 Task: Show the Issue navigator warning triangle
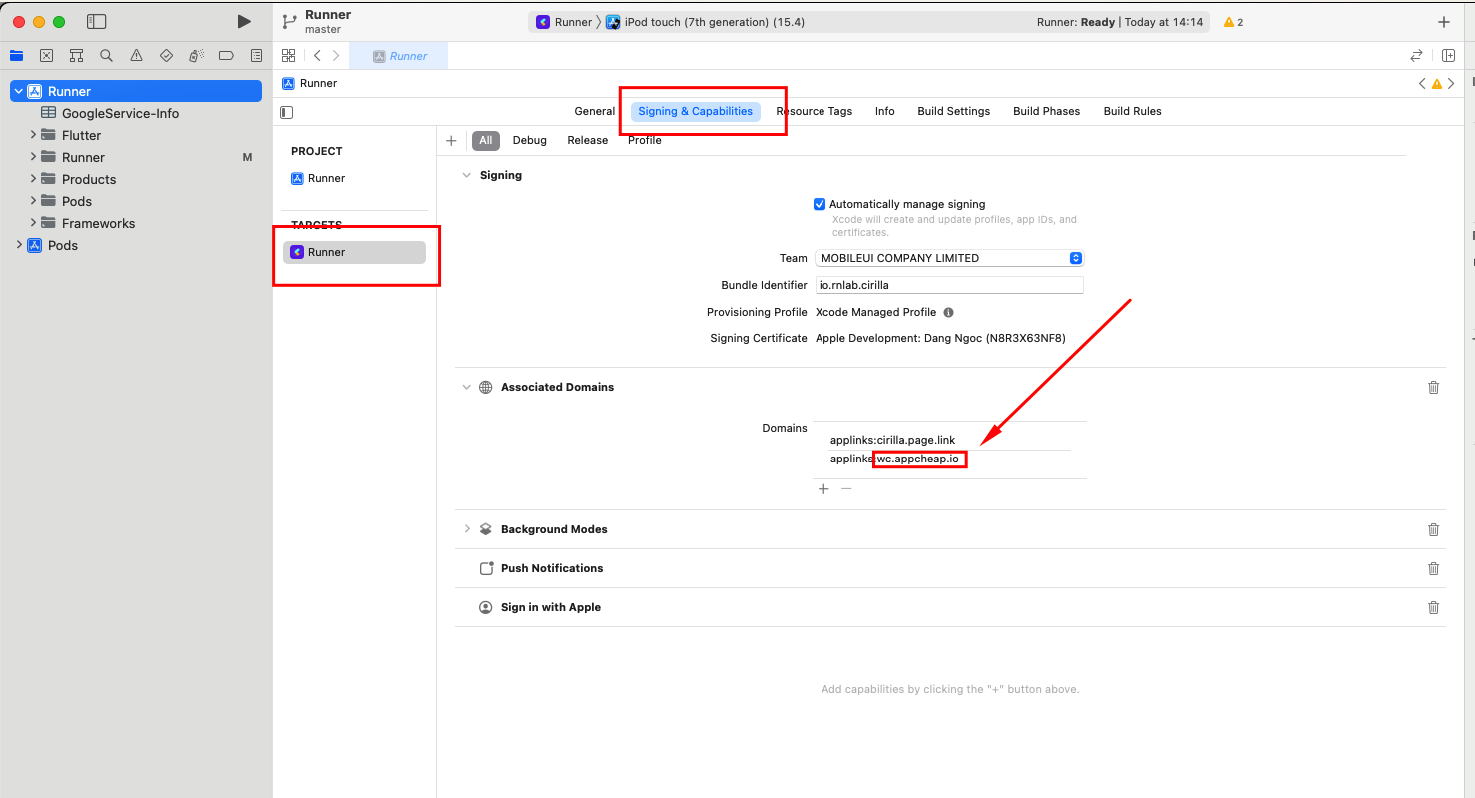click(136, 56)
